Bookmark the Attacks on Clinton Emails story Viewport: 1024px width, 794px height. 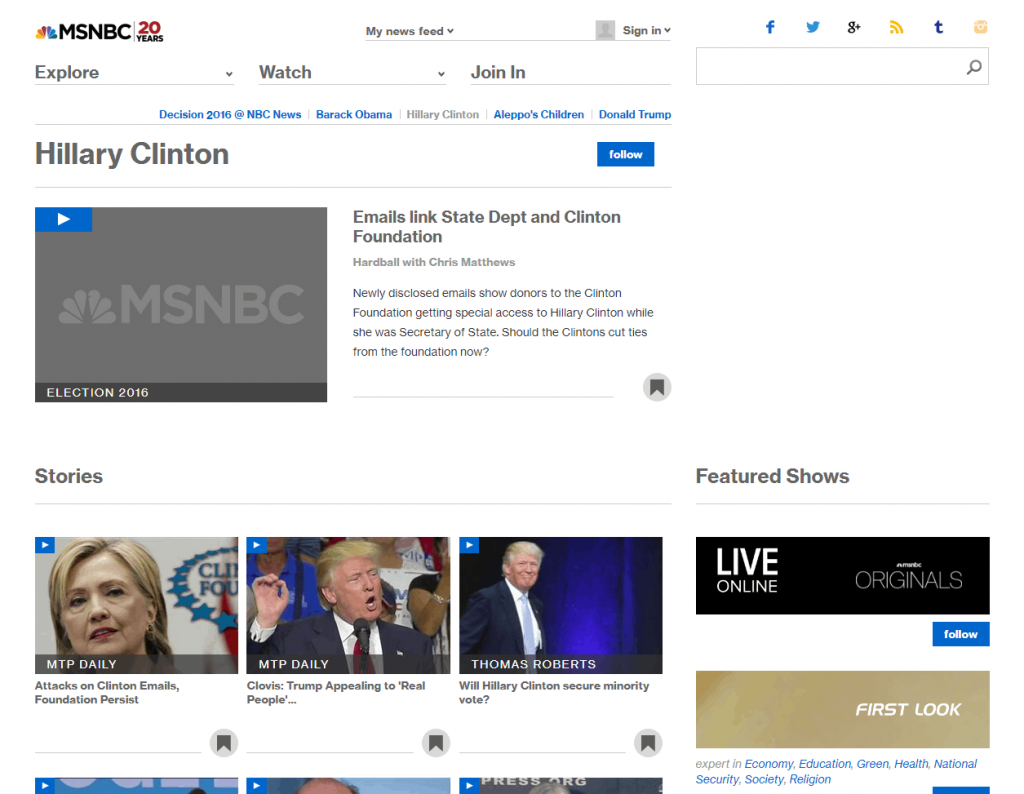click(223, 743)
